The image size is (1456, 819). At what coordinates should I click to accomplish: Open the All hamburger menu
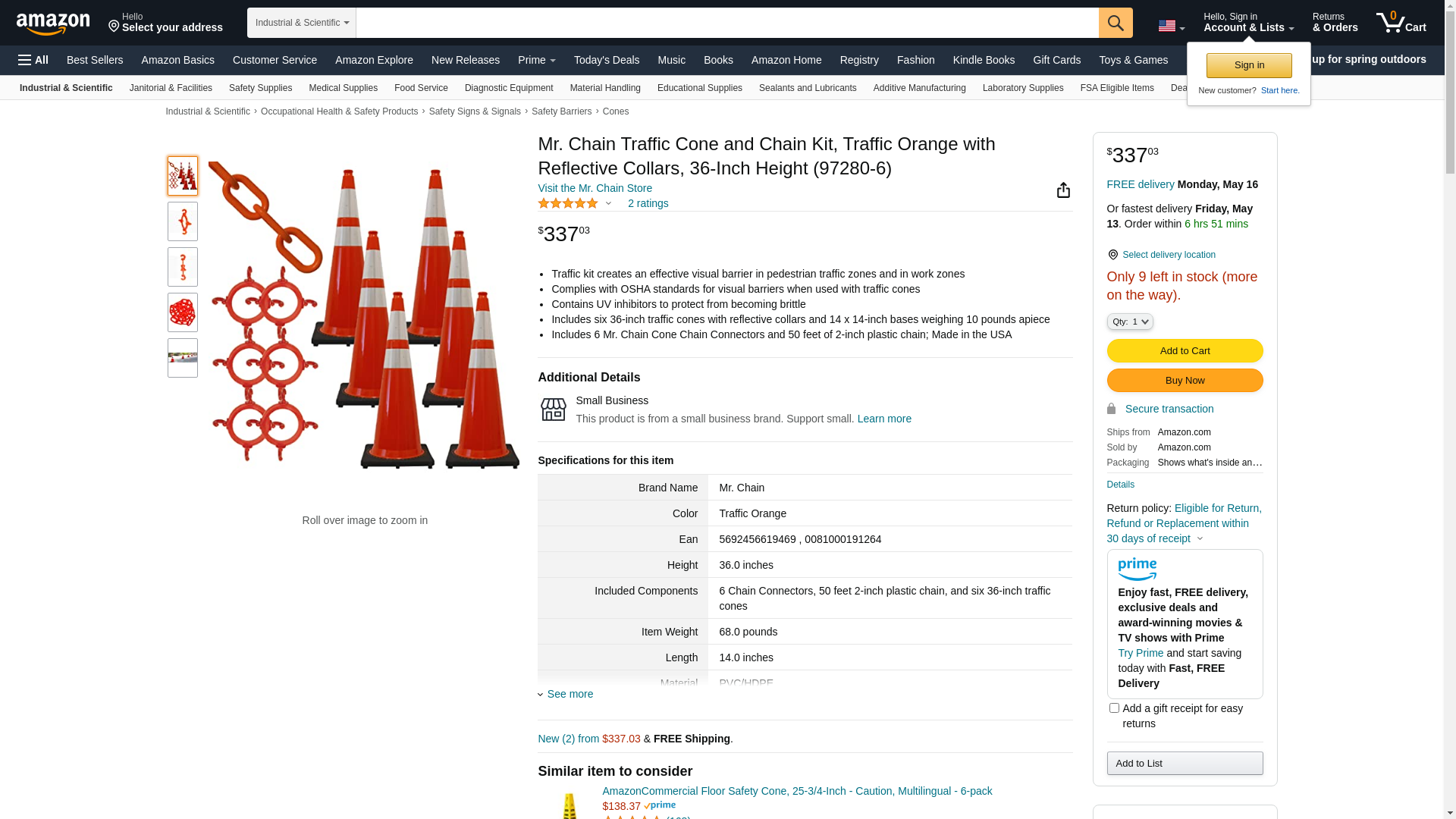33,60
